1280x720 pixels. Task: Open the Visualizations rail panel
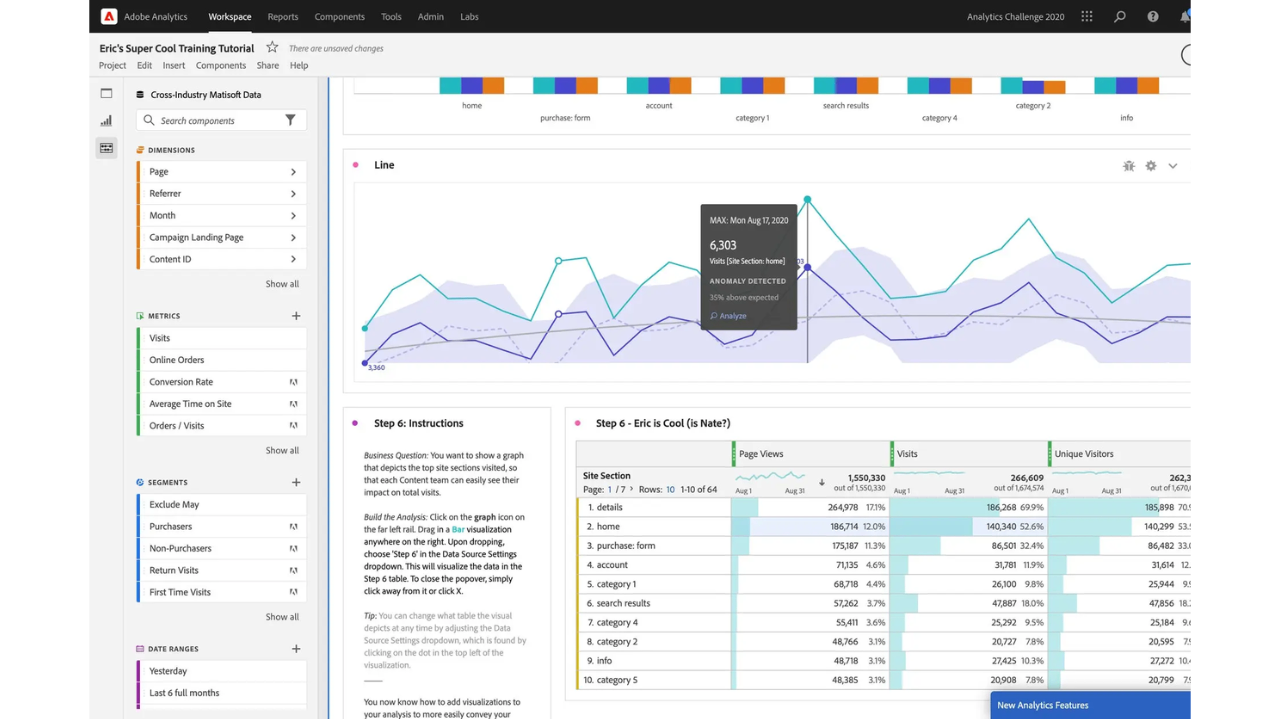[106, 120]
